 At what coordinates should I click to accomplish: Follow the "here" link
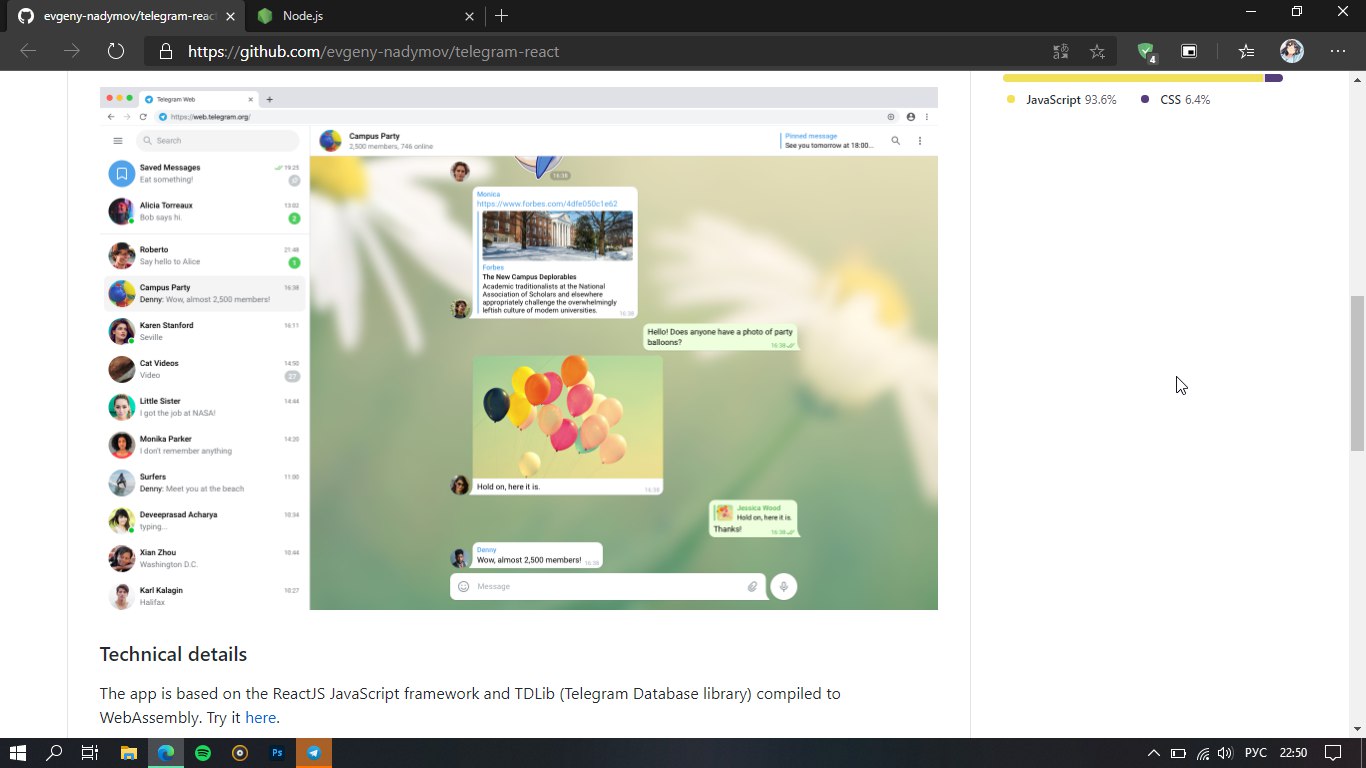pos(260,717)
